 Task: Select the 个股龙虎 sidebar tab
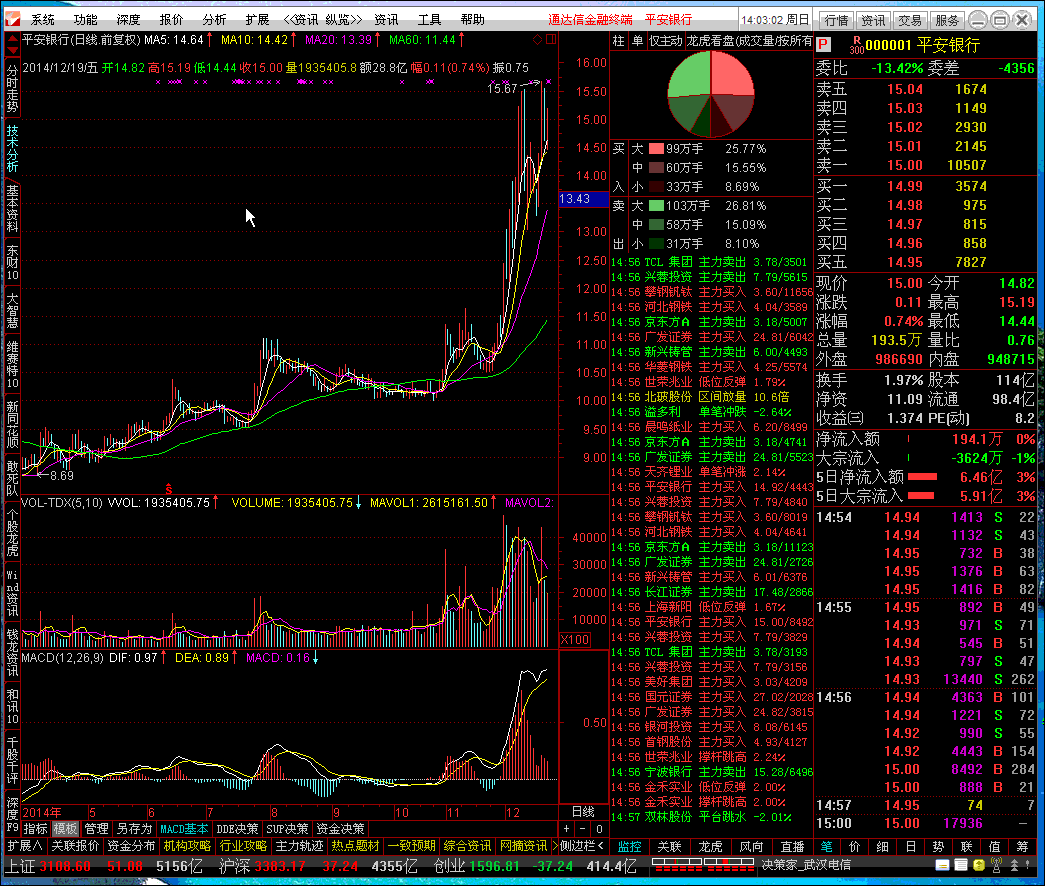(x=12, y=533)
